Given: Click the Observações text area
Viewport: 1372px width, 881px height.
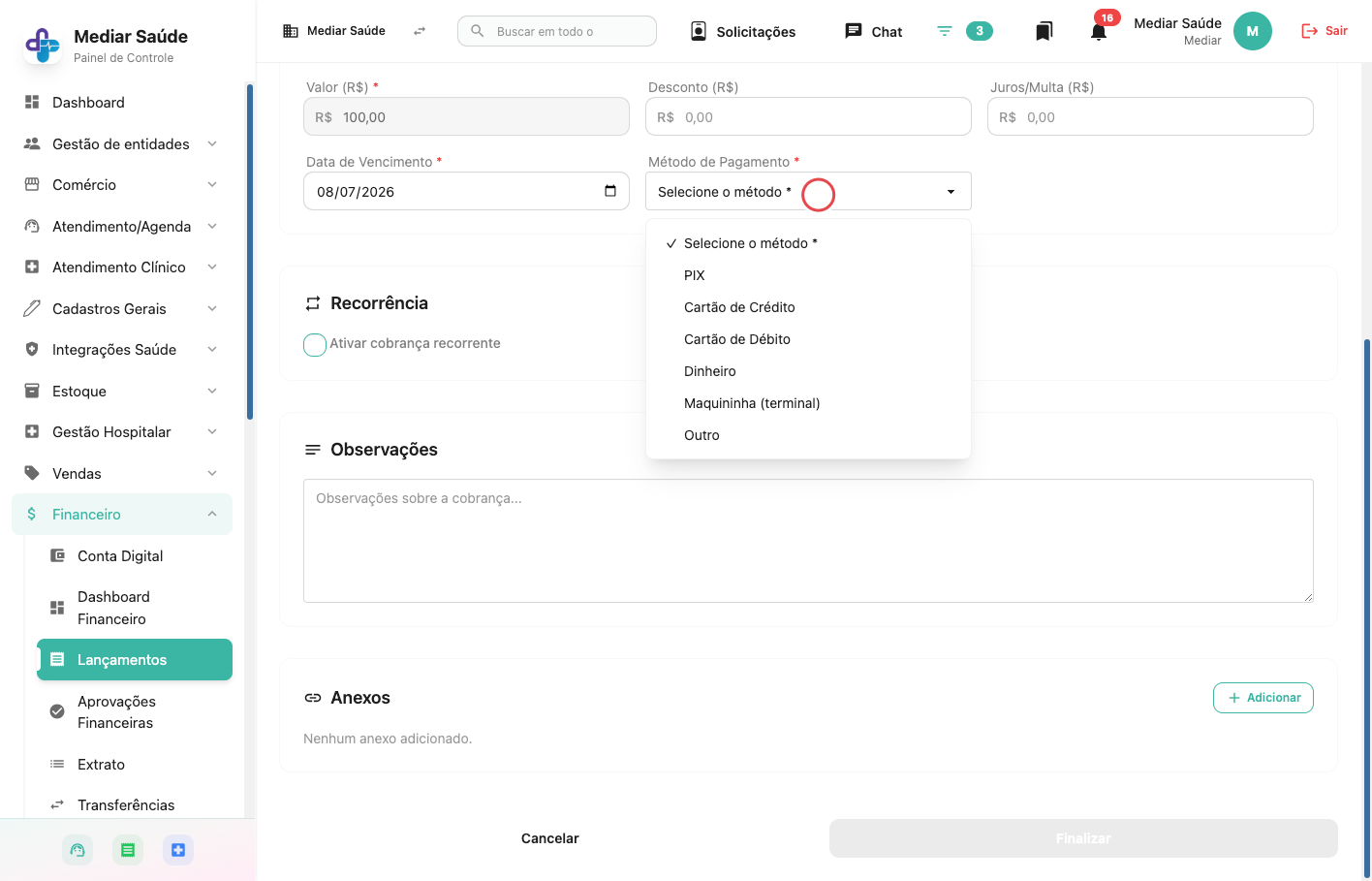Looking at the screenshot, I should pos(808,541).
